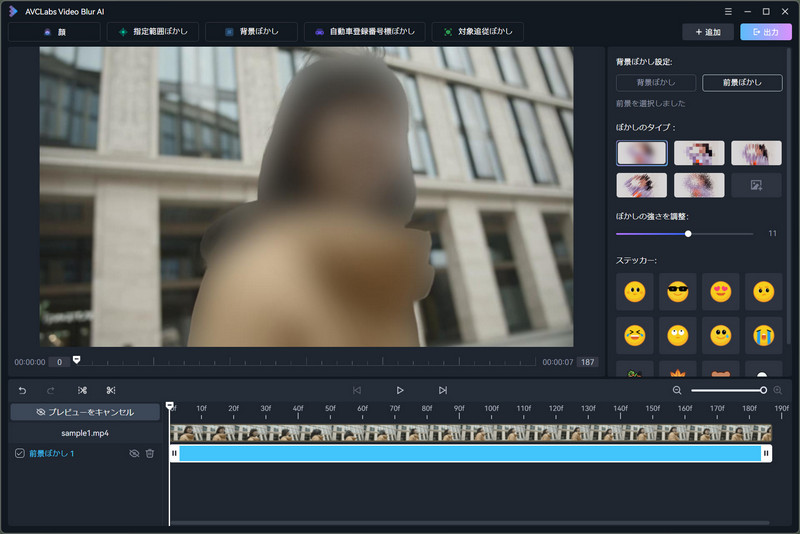Viewport: 800px width, 534px height.
Task: Switch to the 背景ぼかし tab
Action: (252, 32)
